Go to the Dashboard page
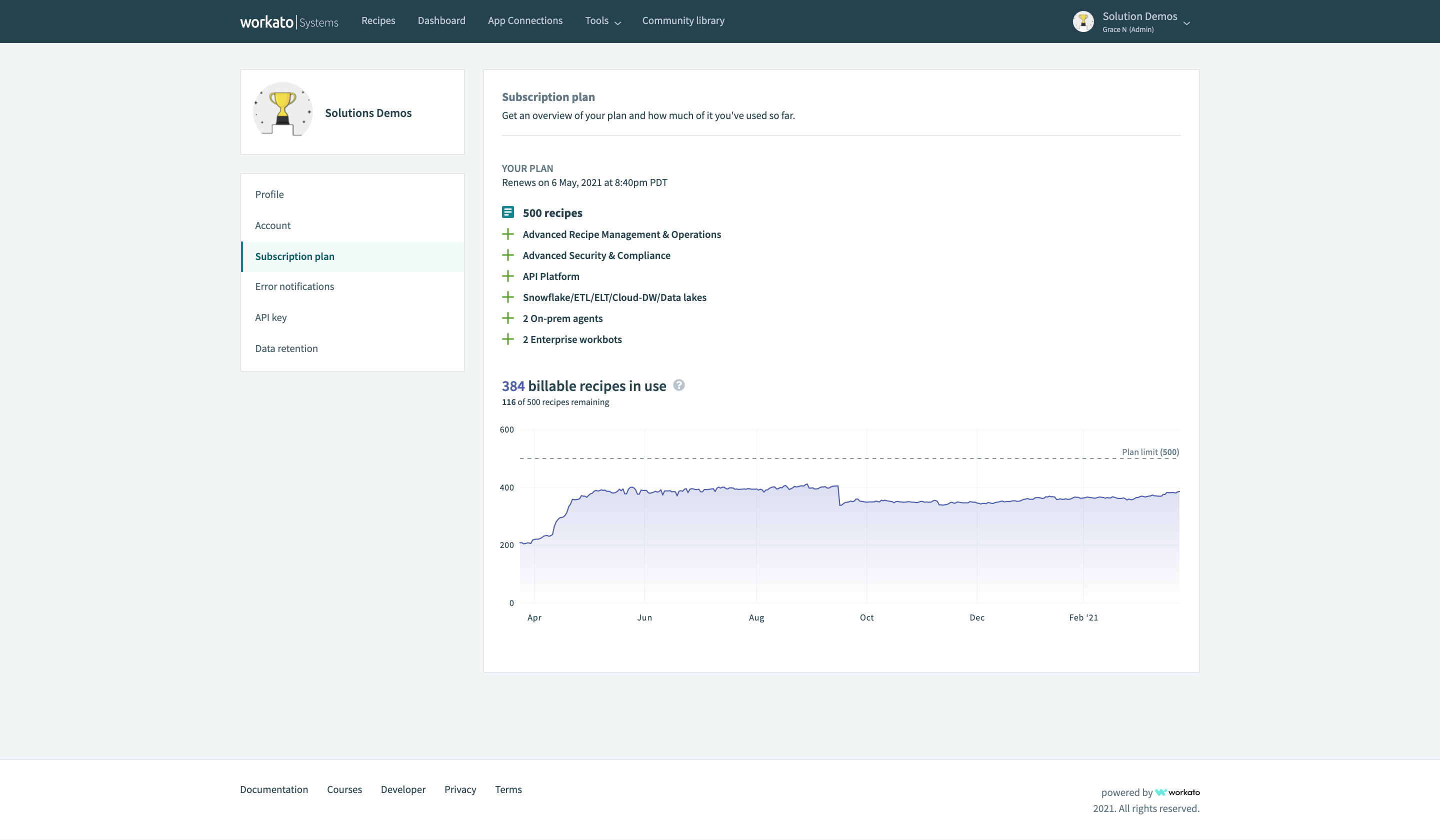This screenshot has height=840, width=1440. [x=441, y=20]
